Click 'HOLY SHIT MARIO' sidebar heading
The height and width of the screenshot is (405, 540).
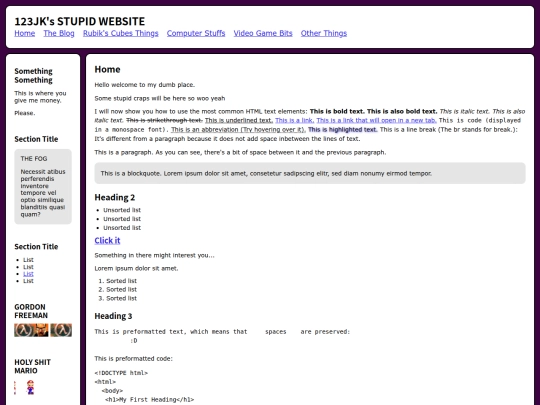click(x=32, y=366)
